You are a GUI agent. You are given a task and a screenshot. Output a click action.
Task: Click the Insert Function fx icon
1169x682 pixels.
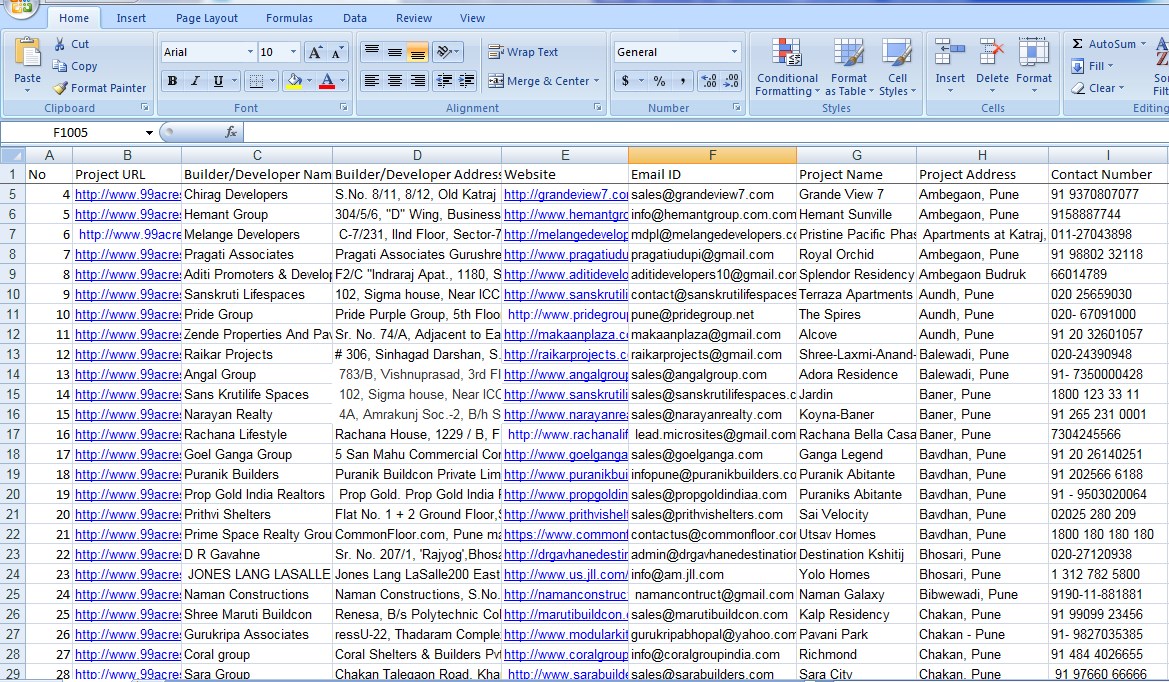click(231, 132)
